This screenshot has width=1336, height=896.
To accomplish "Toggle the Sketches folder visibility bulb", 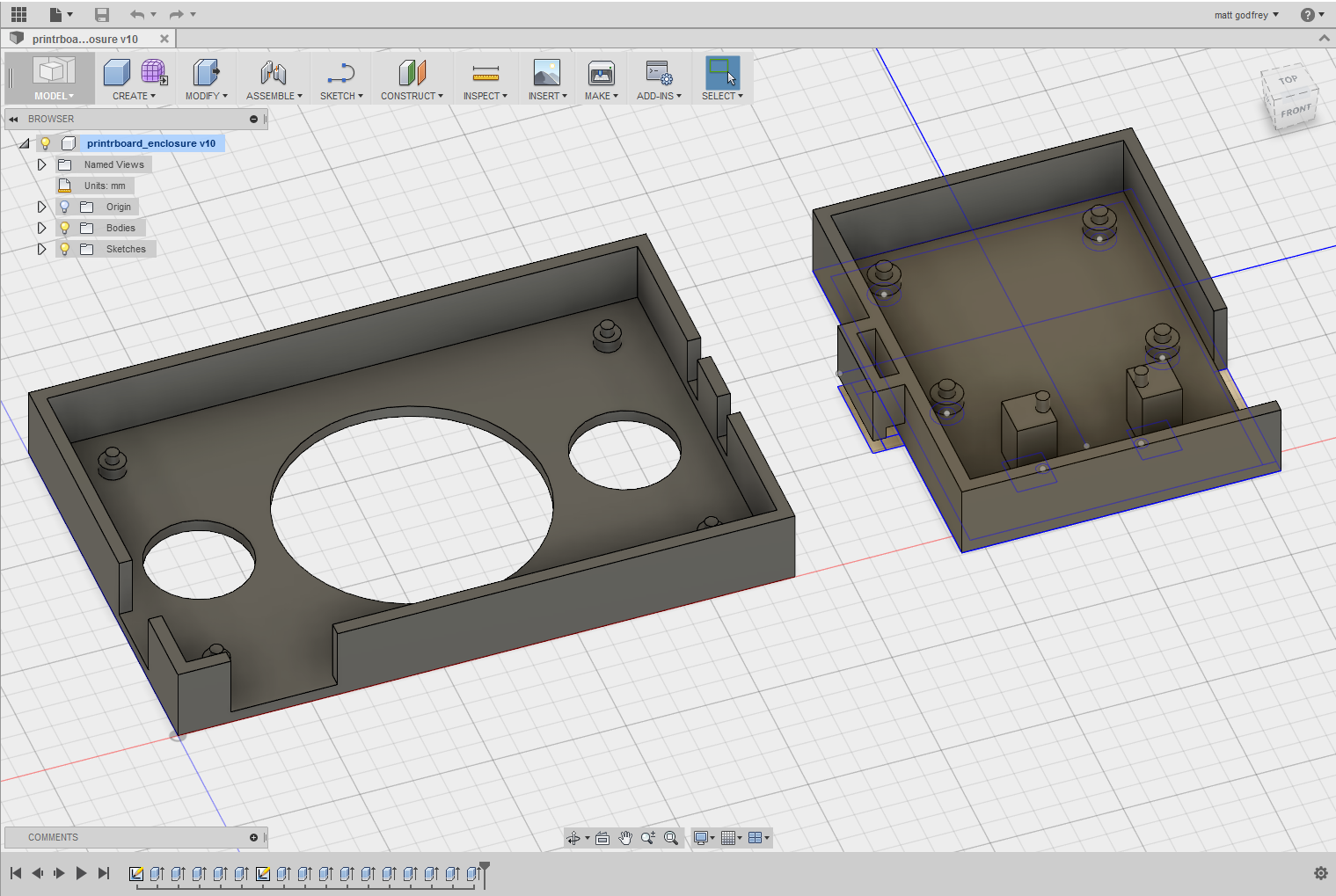I will (63, 249).
